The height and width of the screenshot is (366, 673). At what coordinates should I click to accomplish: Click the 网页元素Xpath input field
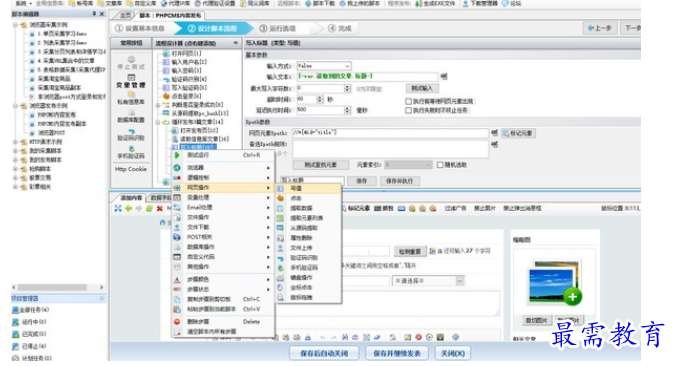coord(390,133)
